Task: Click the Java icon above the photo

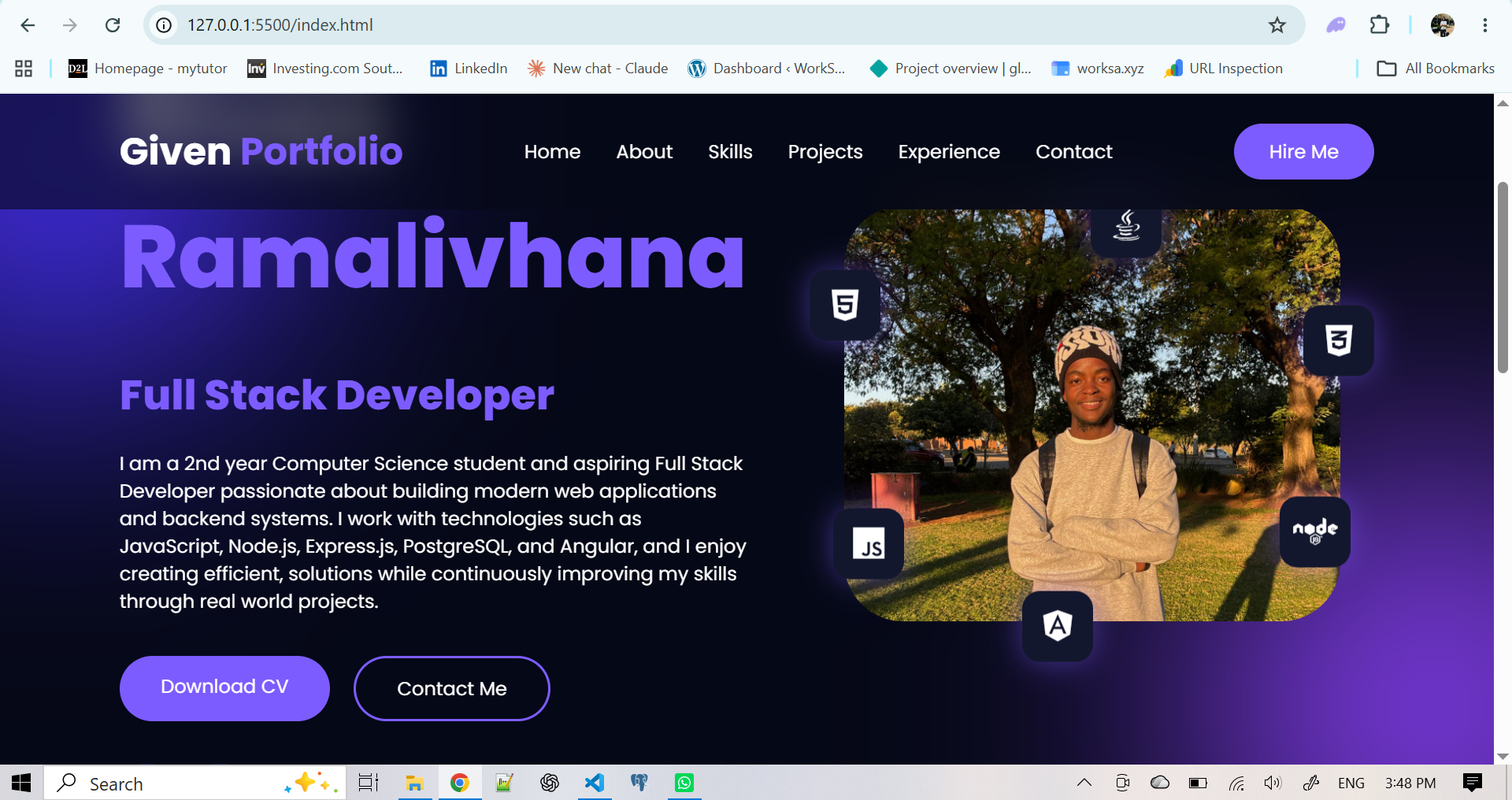Action: (x=1126, y=228)
